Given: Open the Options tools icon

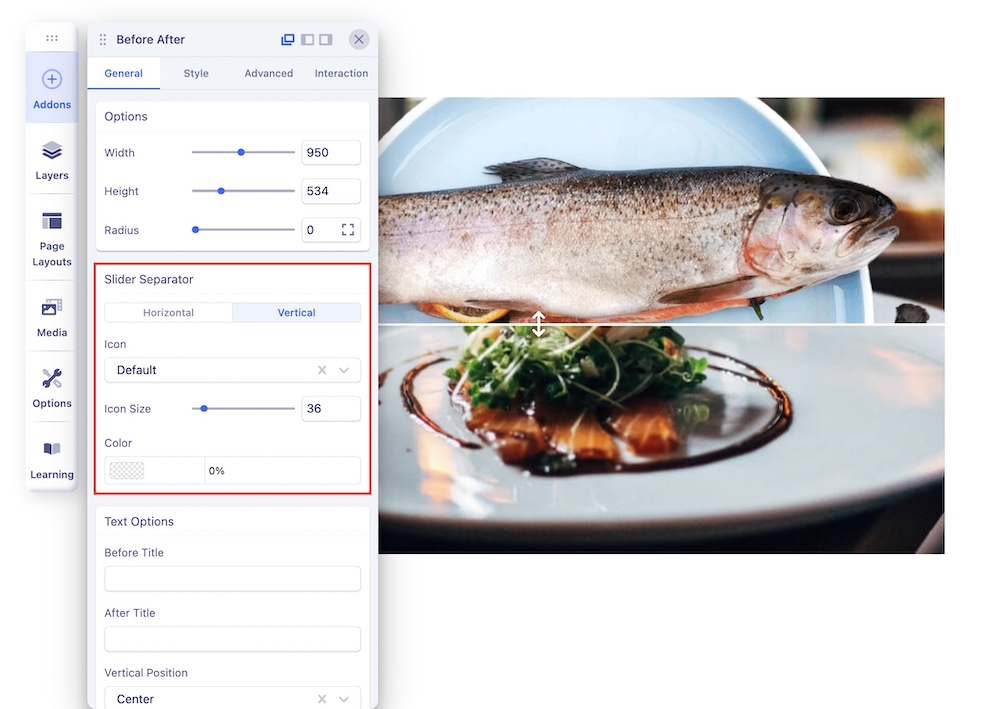Looking at the screenshot, I should tap(52, 387).
